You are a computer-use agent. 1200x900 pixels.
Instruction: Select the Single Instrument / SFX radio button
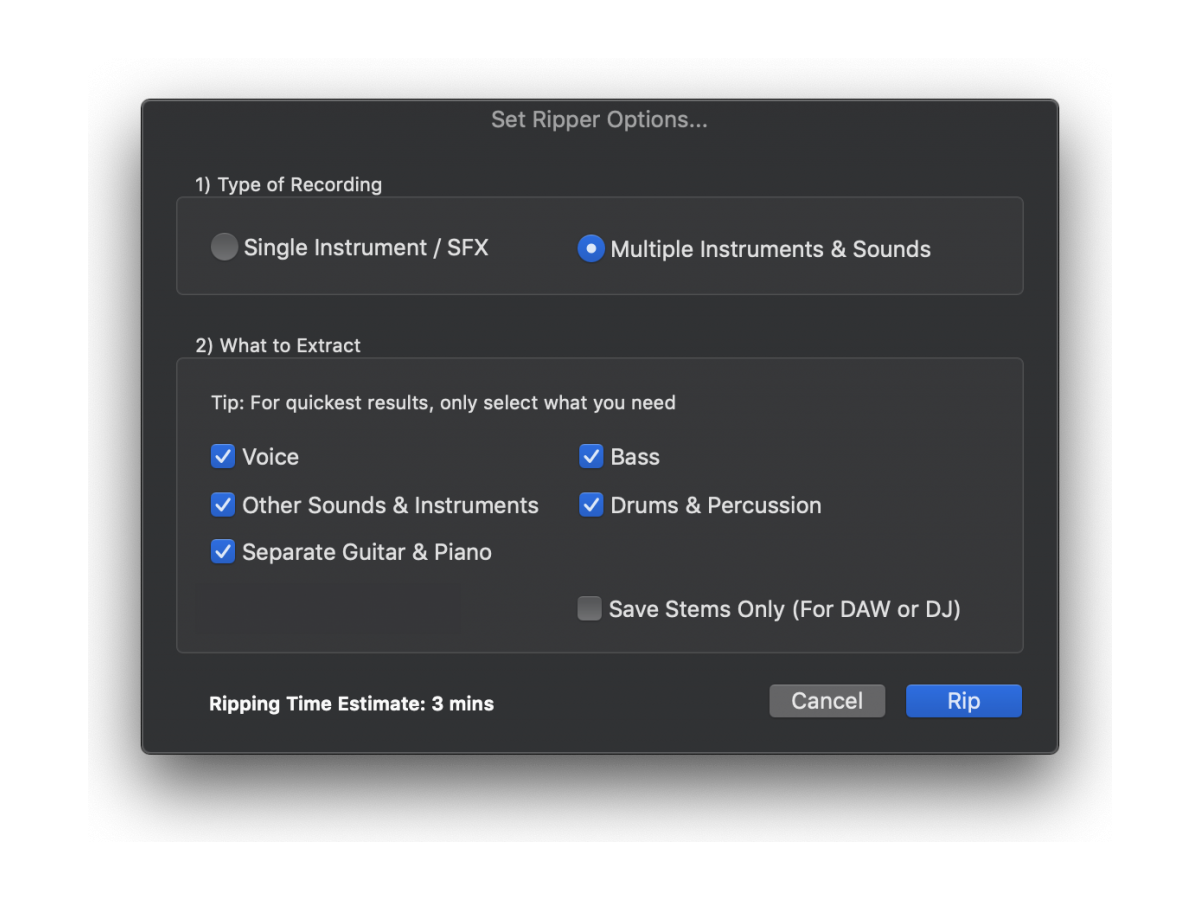pyautogui.click(x=224, y=247)
